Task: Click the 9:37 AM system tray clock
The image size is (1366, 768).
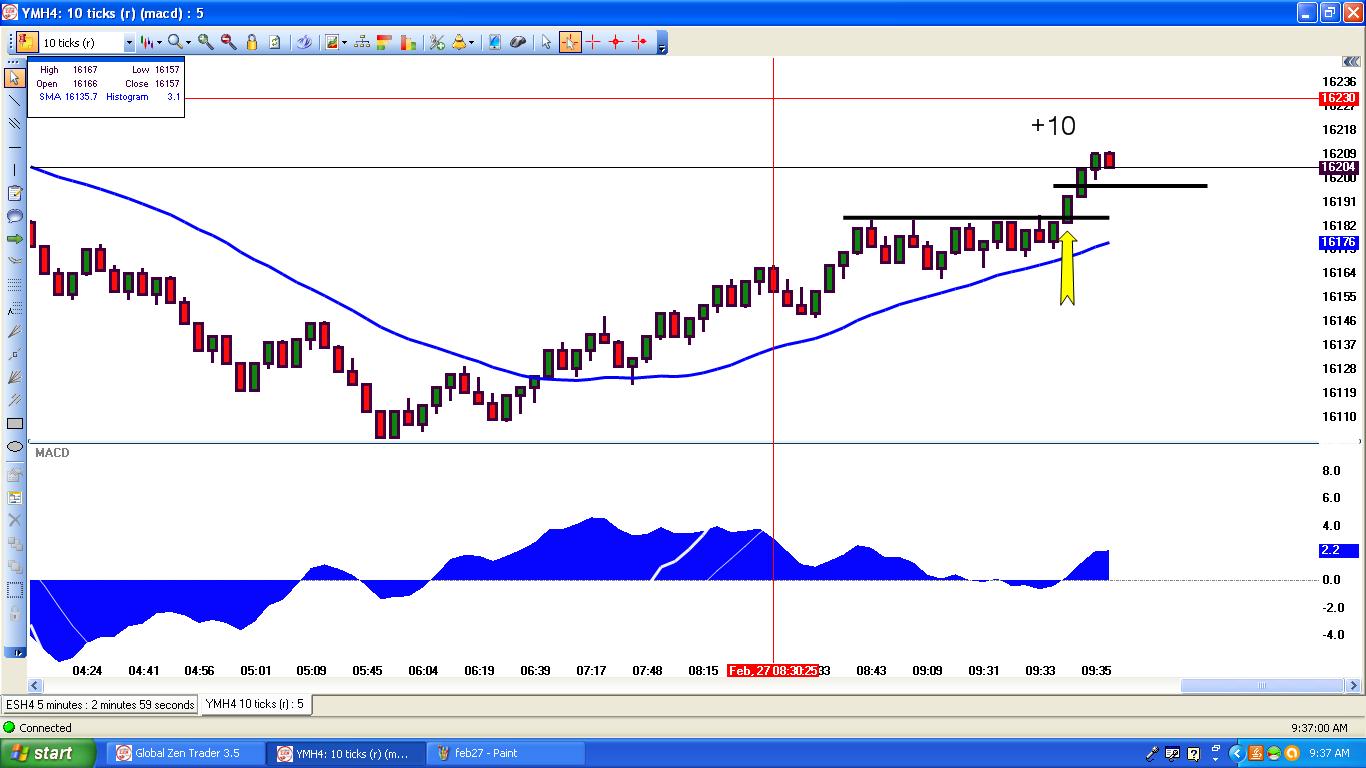Action: (1330, 753)
